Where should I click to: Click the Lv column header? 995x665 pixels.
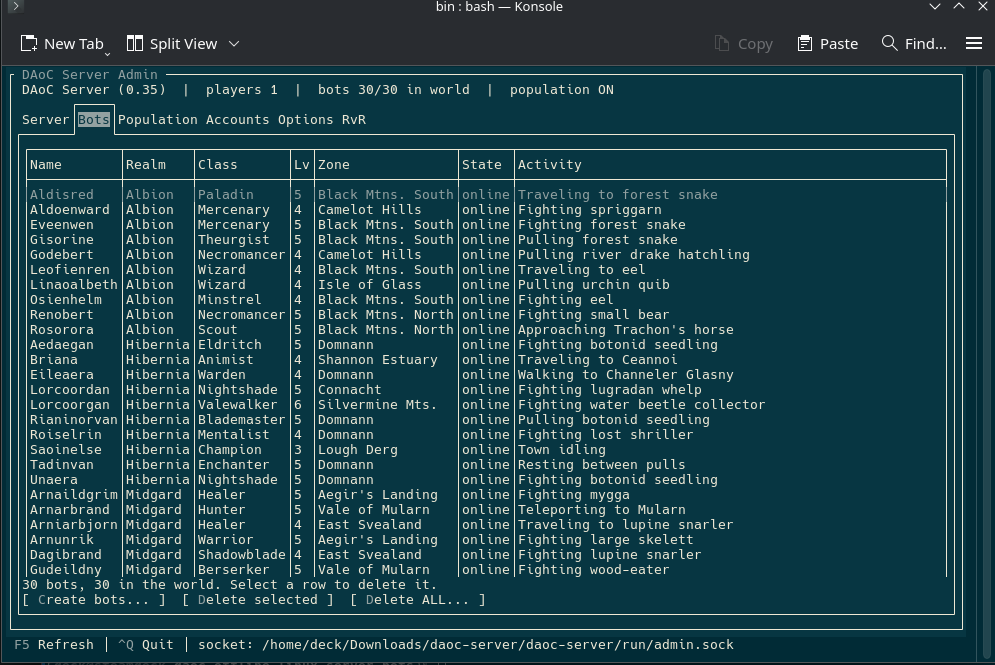click(x=301, y=165)
